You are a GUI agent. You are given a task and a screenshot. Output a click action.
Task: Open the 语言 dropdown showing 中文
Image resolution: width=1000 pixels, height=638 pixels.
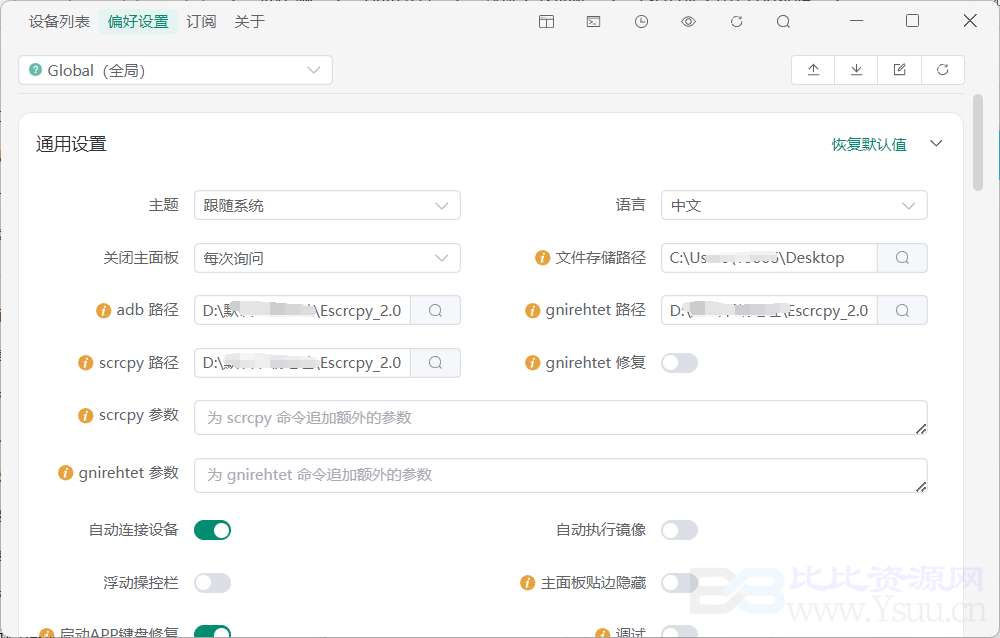(794, 205)
